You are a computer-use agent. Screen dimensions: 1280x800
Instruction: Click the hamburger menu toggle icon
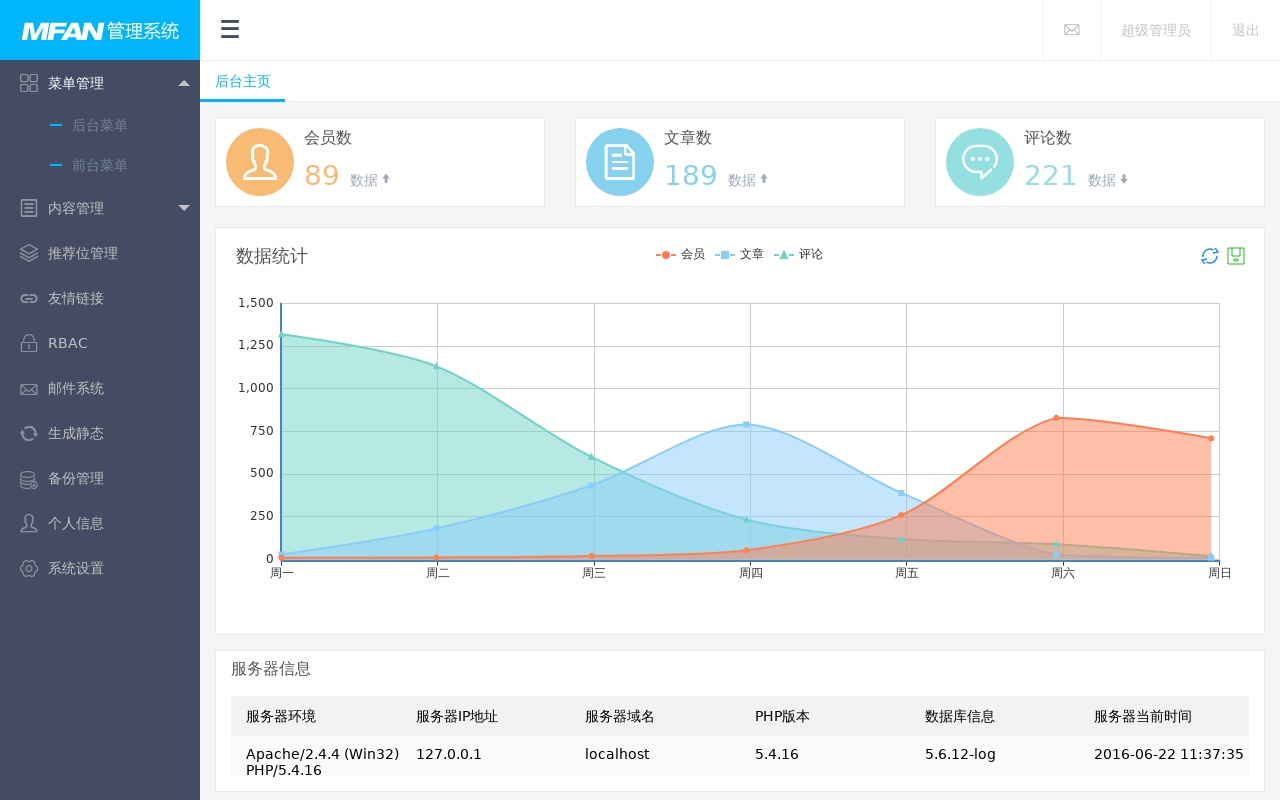coord(230,29)
